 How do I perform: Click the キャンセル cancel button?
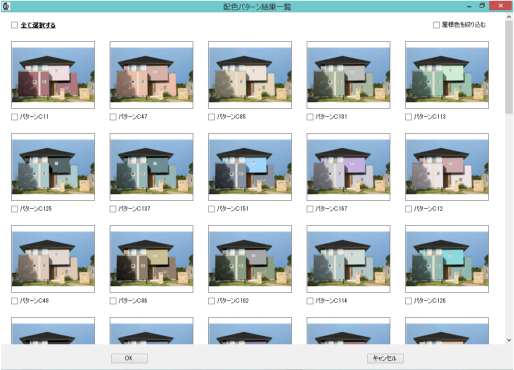(x=385, y=358)
